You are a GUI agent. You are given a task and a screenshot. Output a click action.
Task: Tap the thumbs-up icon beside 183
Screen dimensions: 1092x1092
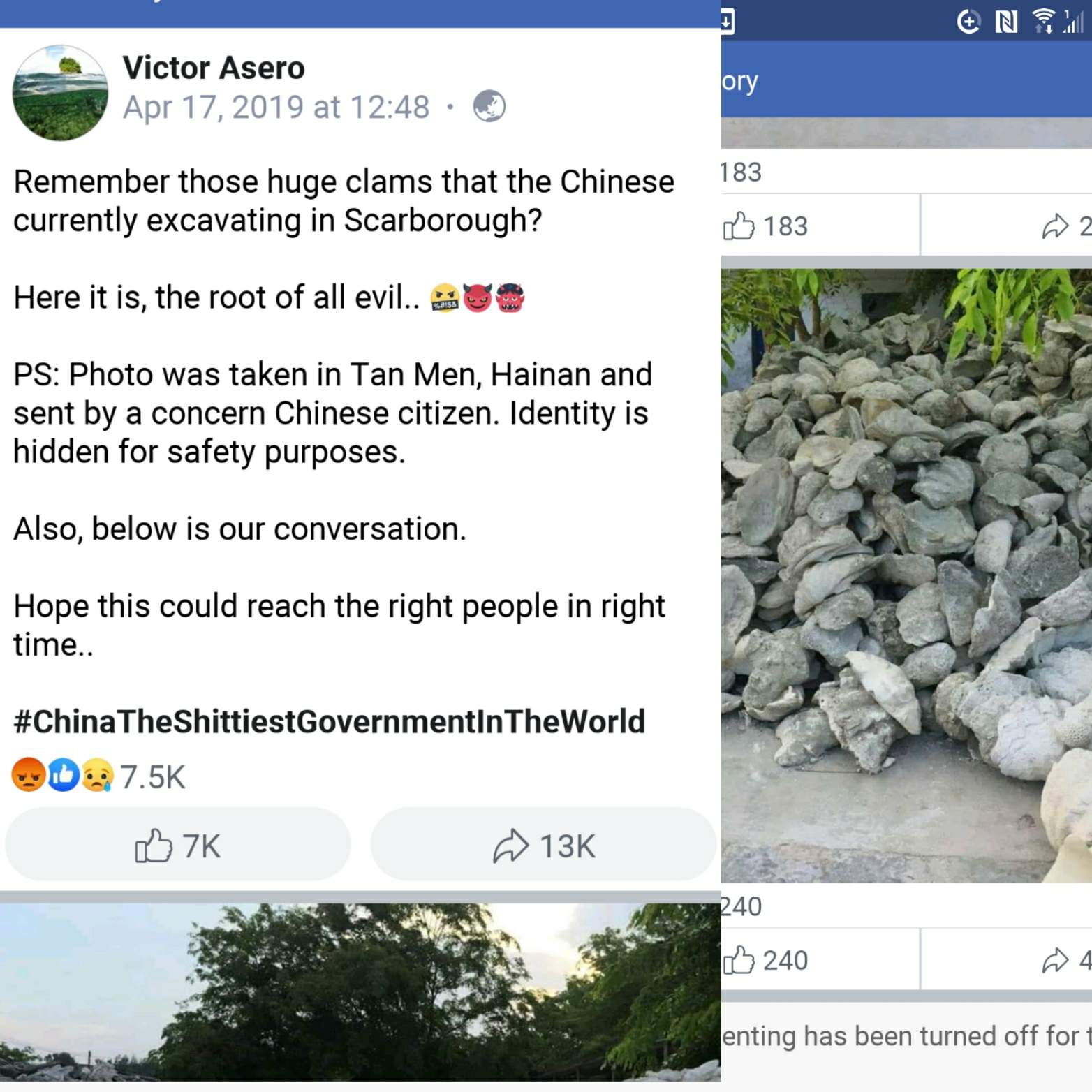(739, 226)
